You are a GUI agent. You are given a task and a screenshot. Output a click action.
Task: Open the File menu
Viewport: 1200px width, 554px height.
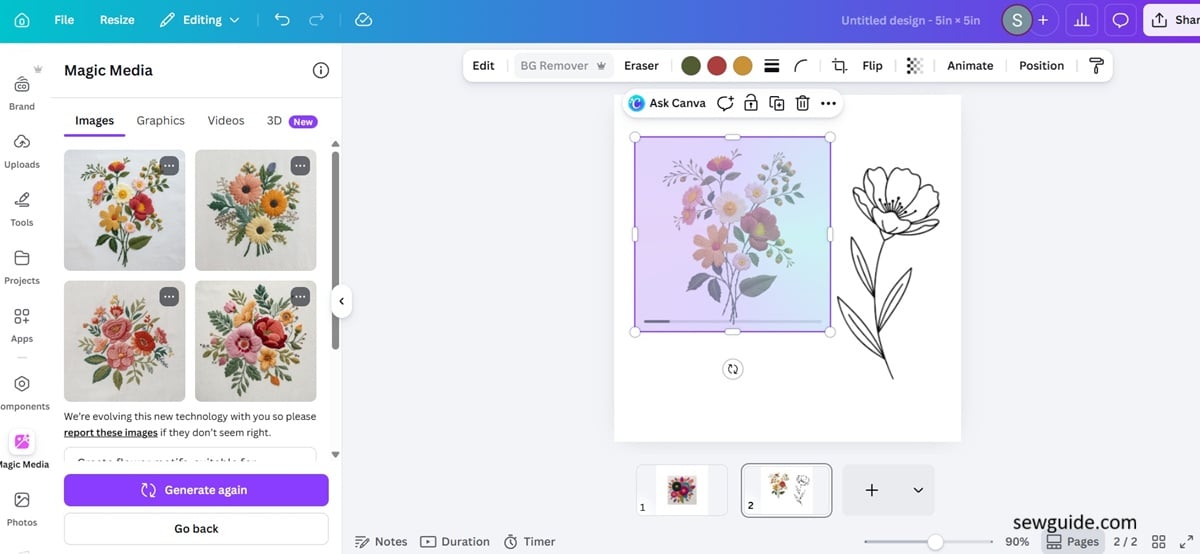coord(64,20)
